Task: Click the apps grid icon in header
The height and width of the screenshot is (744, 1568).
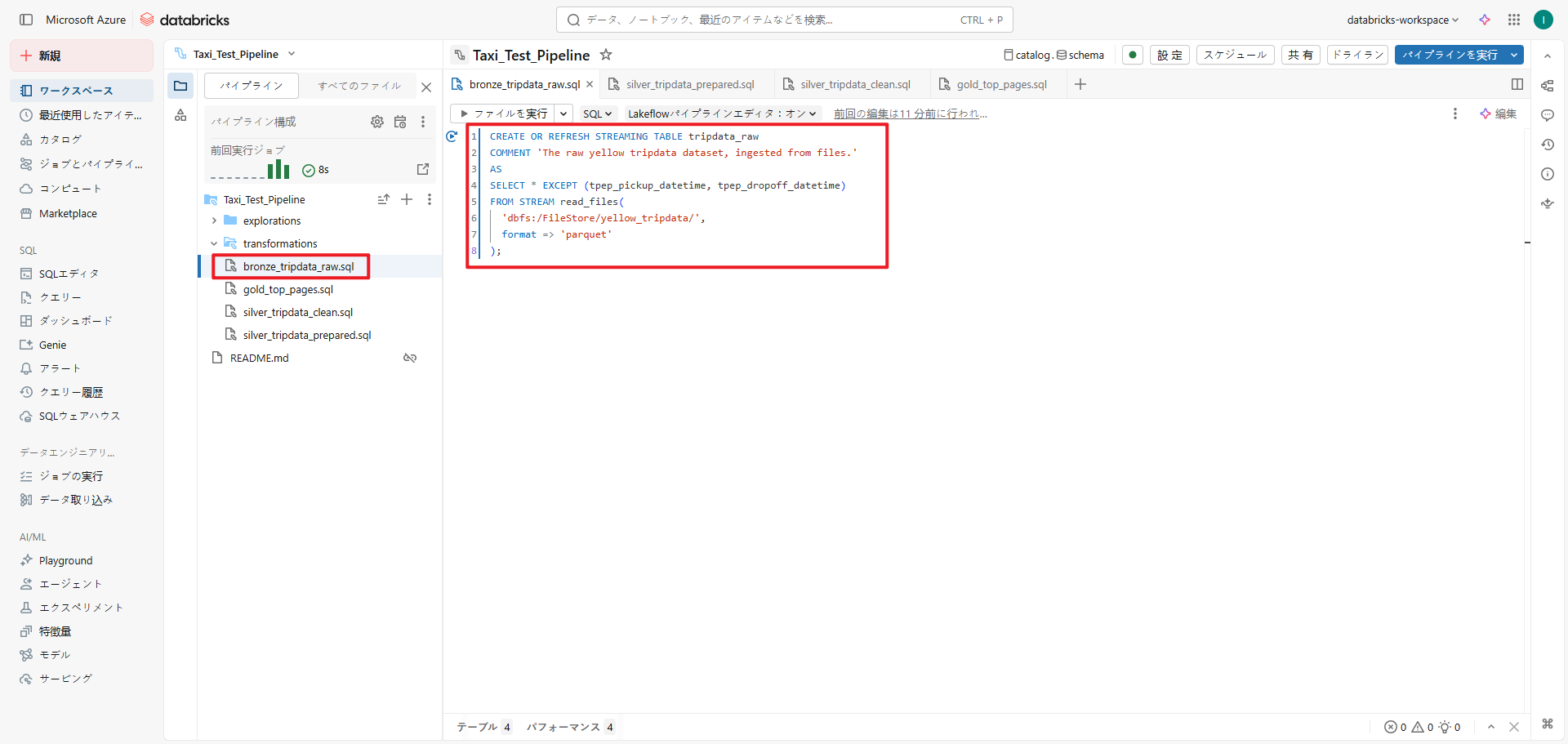Action: point(1514,20)
